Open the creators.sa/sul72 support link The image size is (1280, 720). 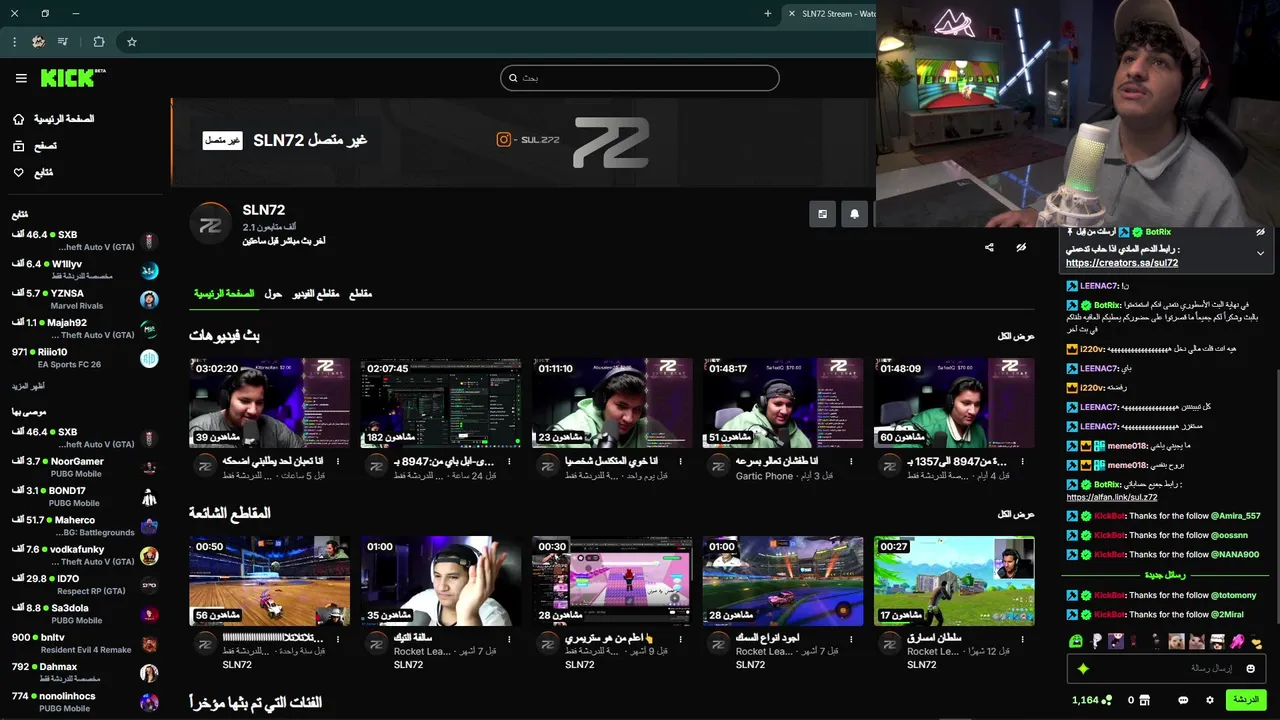[1122, 263]
